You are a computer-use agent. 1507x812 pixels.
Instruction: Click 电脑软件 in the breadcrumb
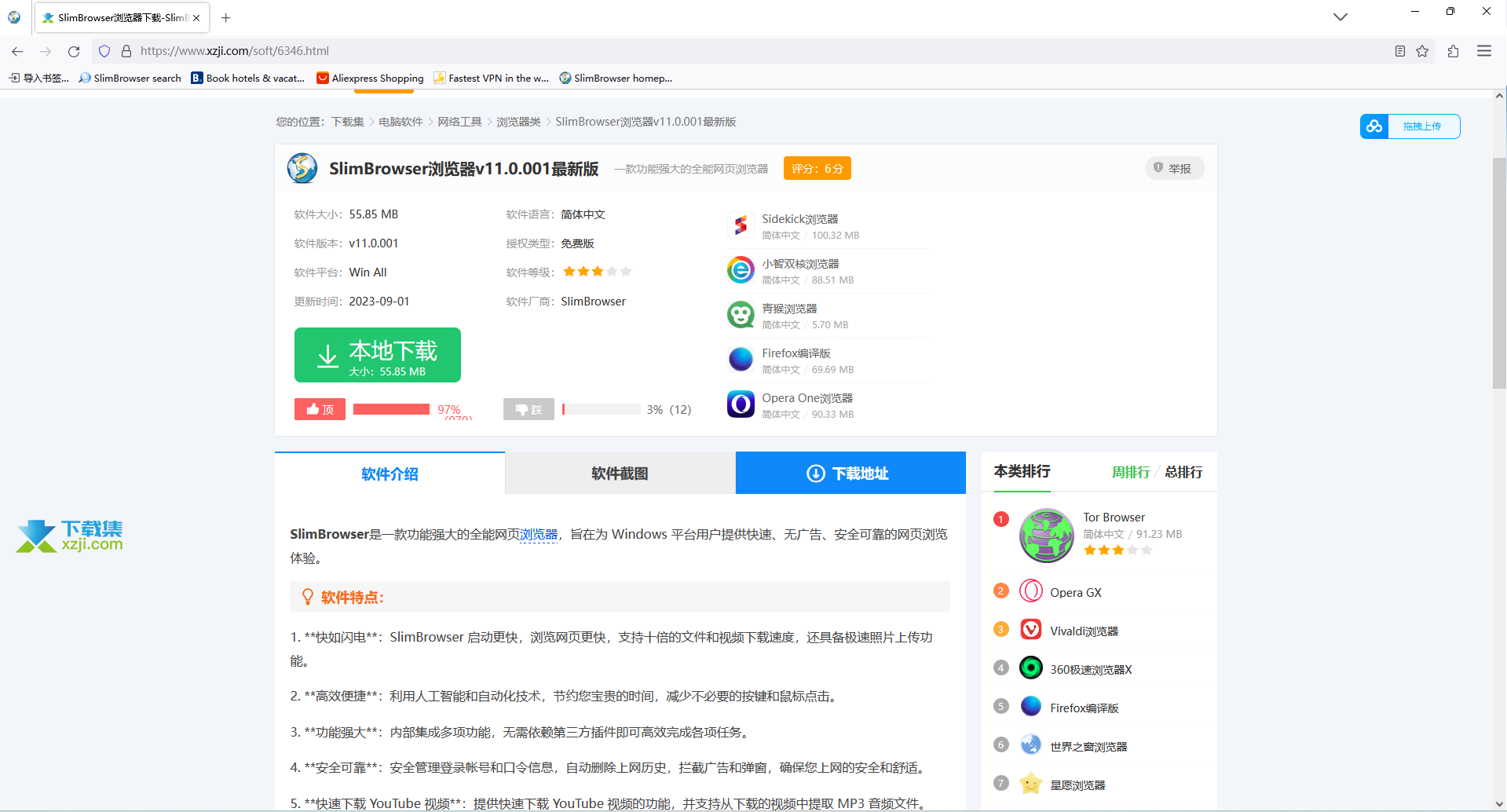[x=401, y=122]
